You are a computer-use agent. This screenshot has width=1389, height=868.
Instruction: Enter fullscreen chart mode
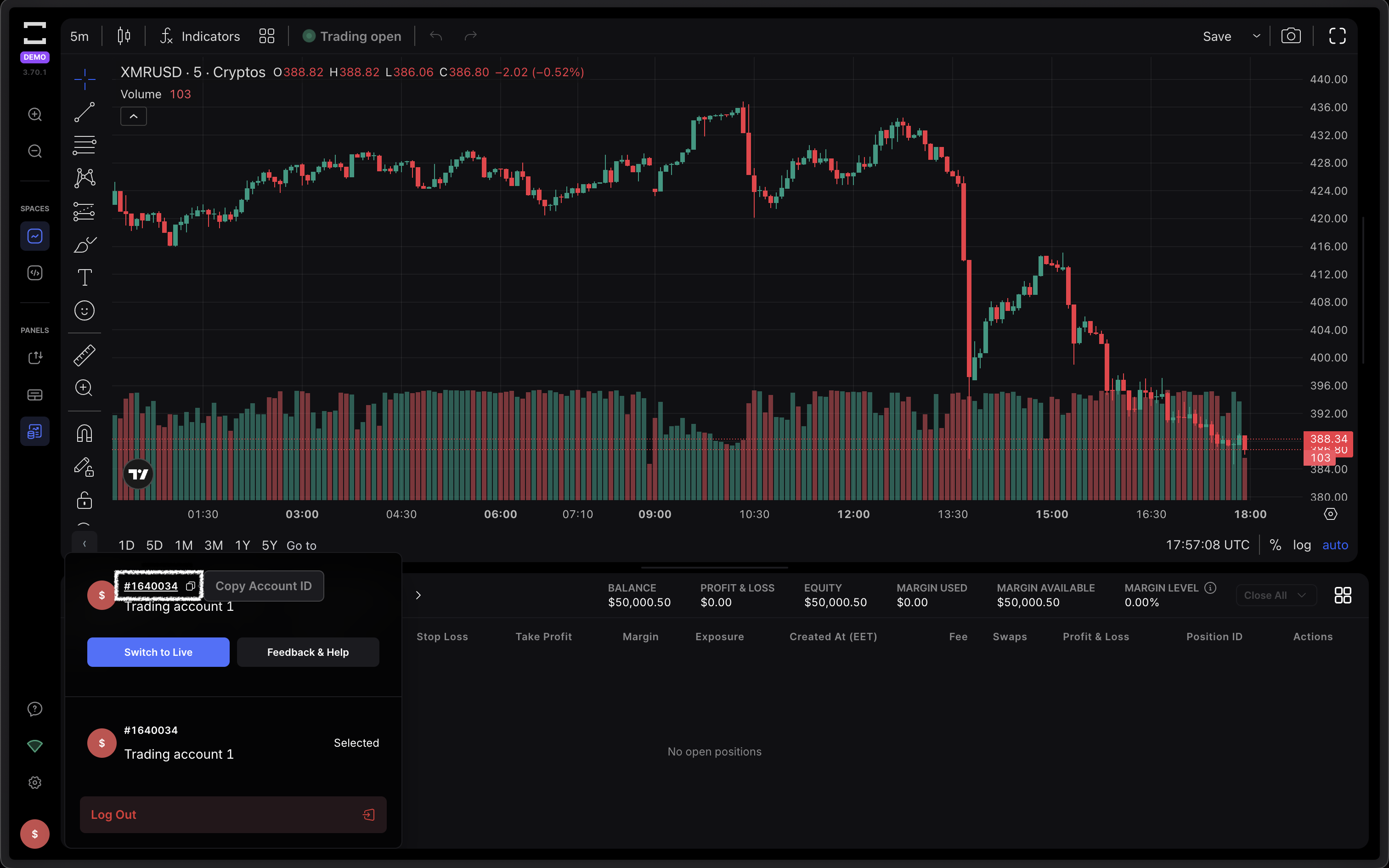[x=1337, y=36]
